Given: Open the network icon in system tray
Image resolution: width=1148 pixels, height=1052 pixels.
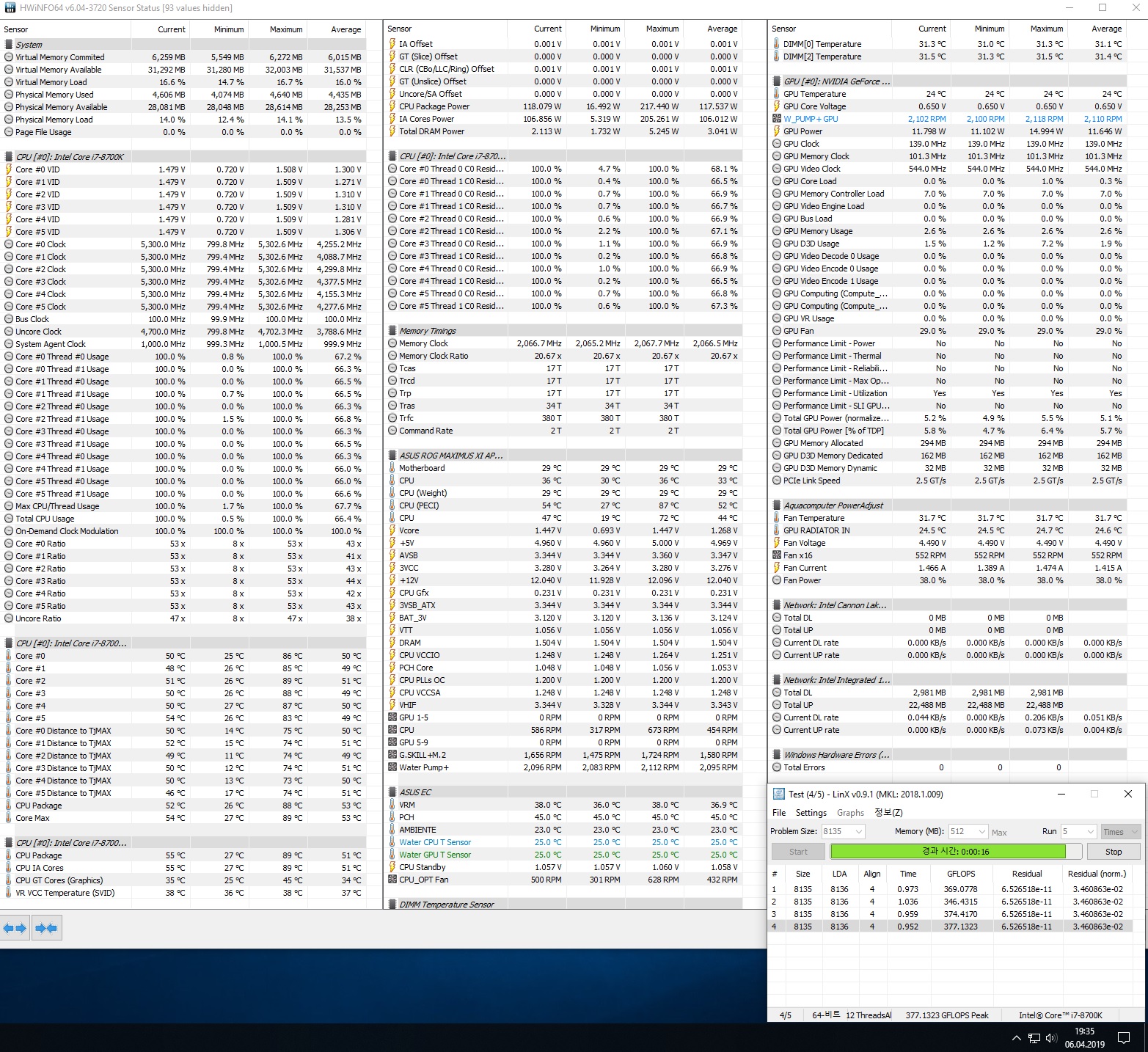Looking at the screenshot, I should click(1034, 1038).
